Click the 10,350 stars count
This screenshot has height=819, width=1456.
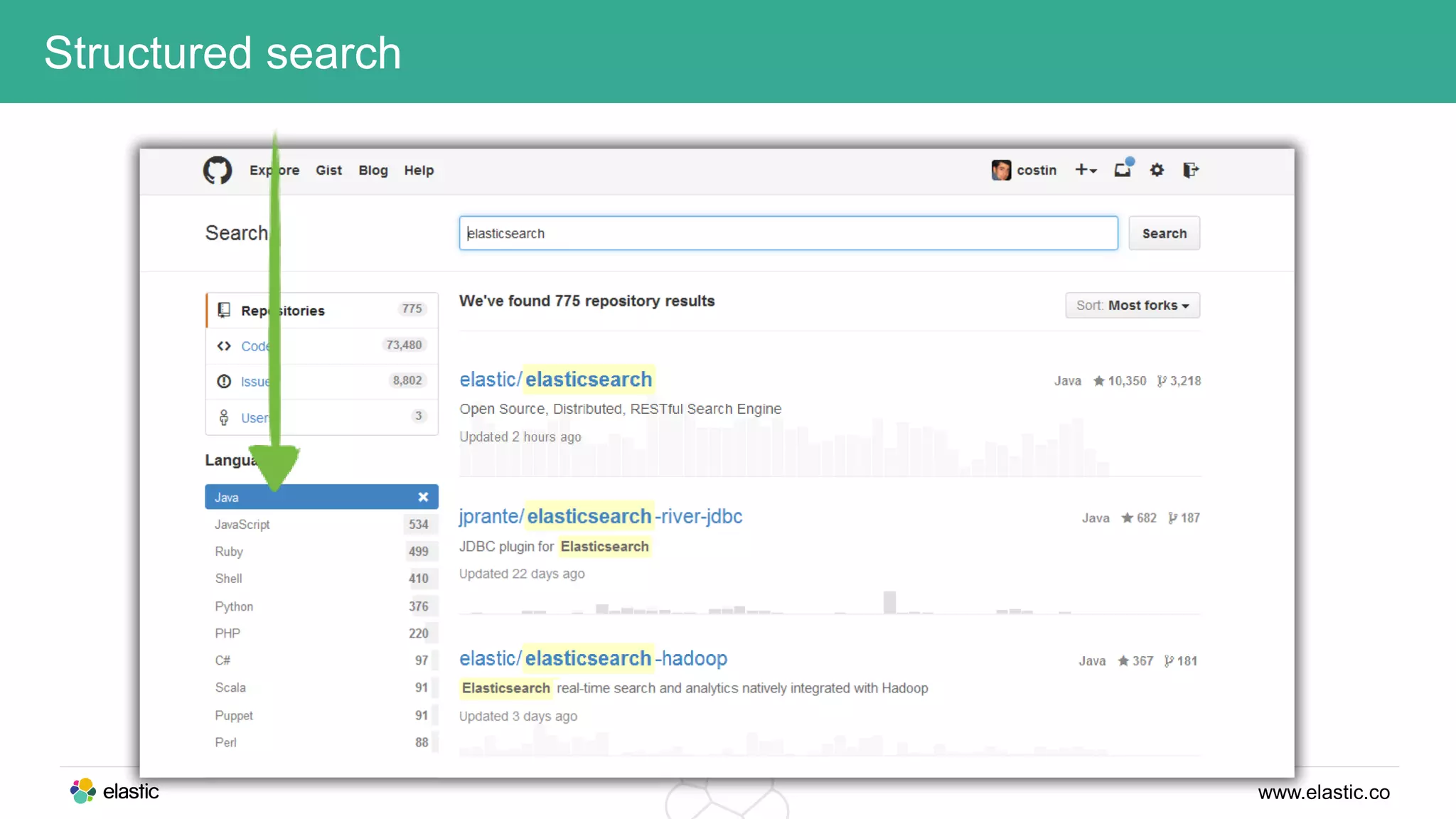(1120, 381)
